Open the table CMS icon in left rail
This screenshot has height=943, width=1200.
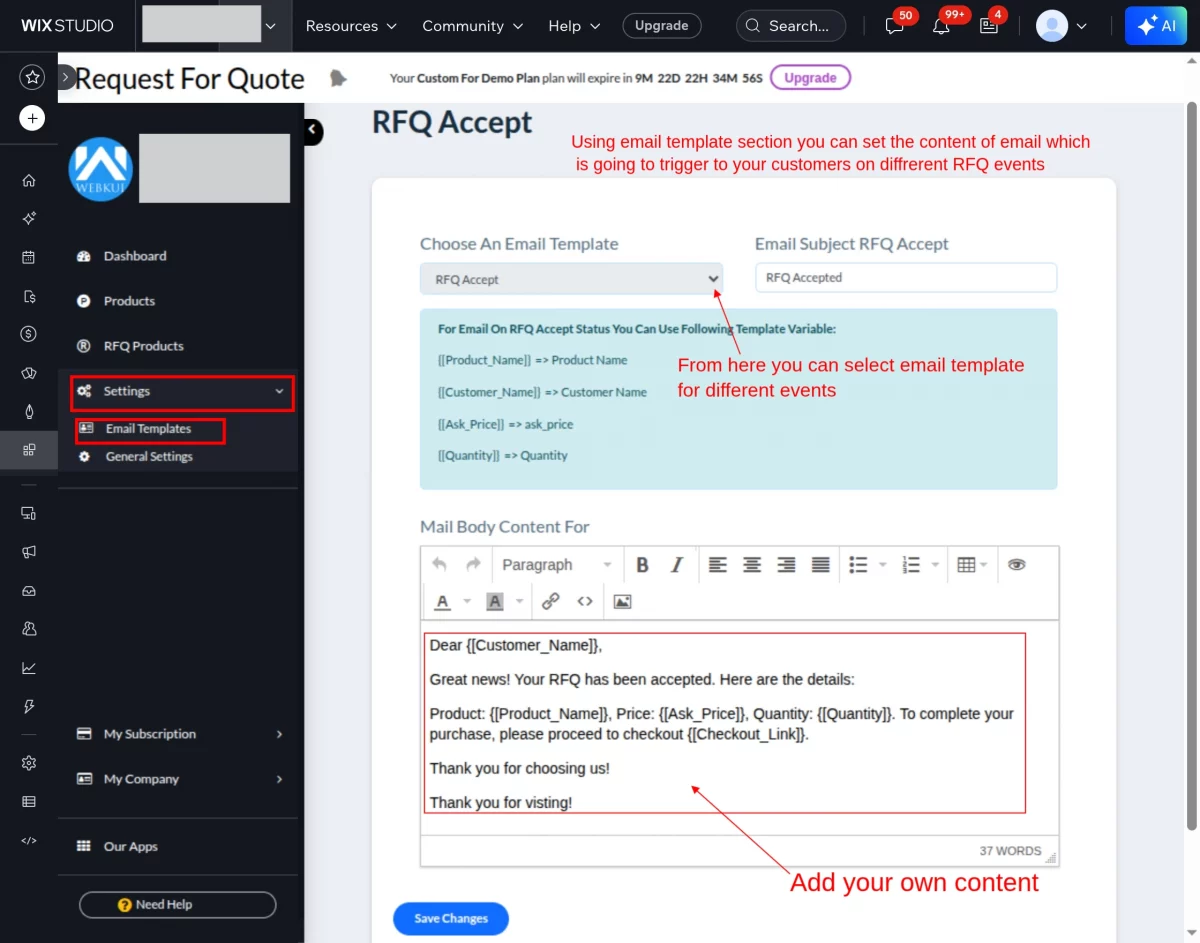coord(29,801)
